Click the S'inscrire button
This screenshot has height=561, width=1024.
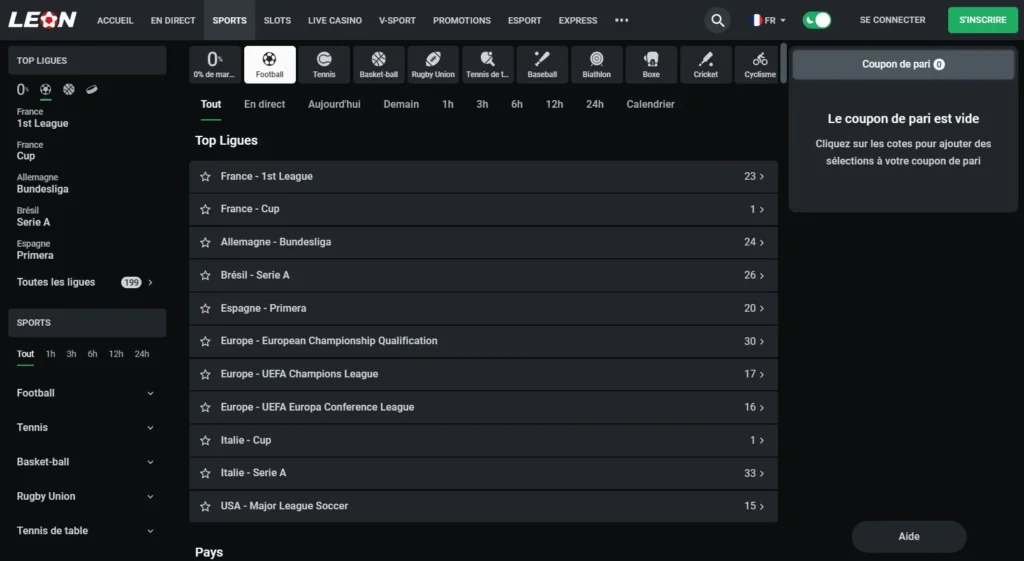[983, 20]
